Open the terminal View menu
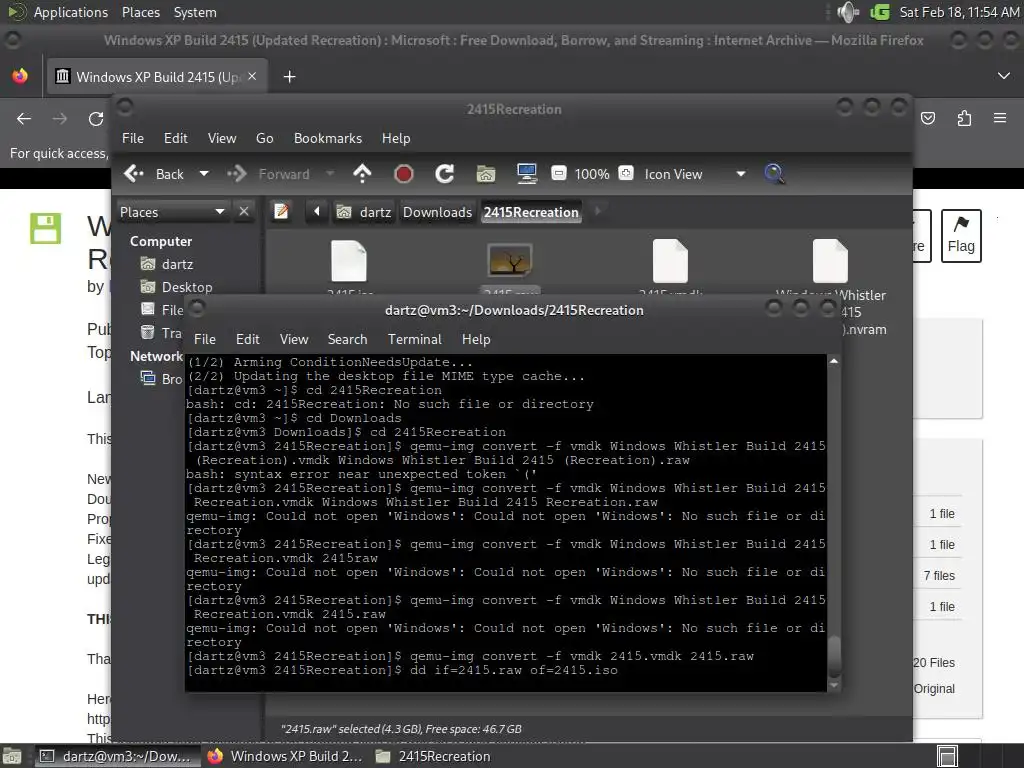1024x768 pixels. coord(294,339)
